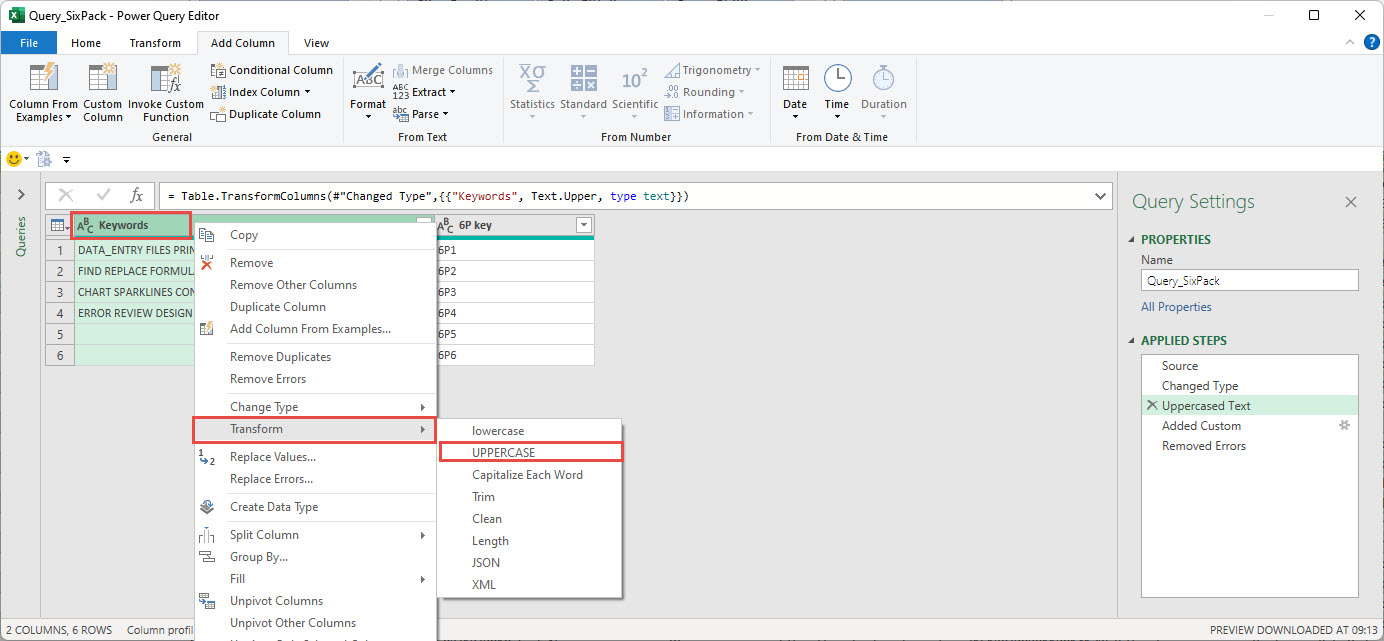Click the Time clock icon
Screen dimensions: 1384x641
pyautogui.click(x=837, y=80)
